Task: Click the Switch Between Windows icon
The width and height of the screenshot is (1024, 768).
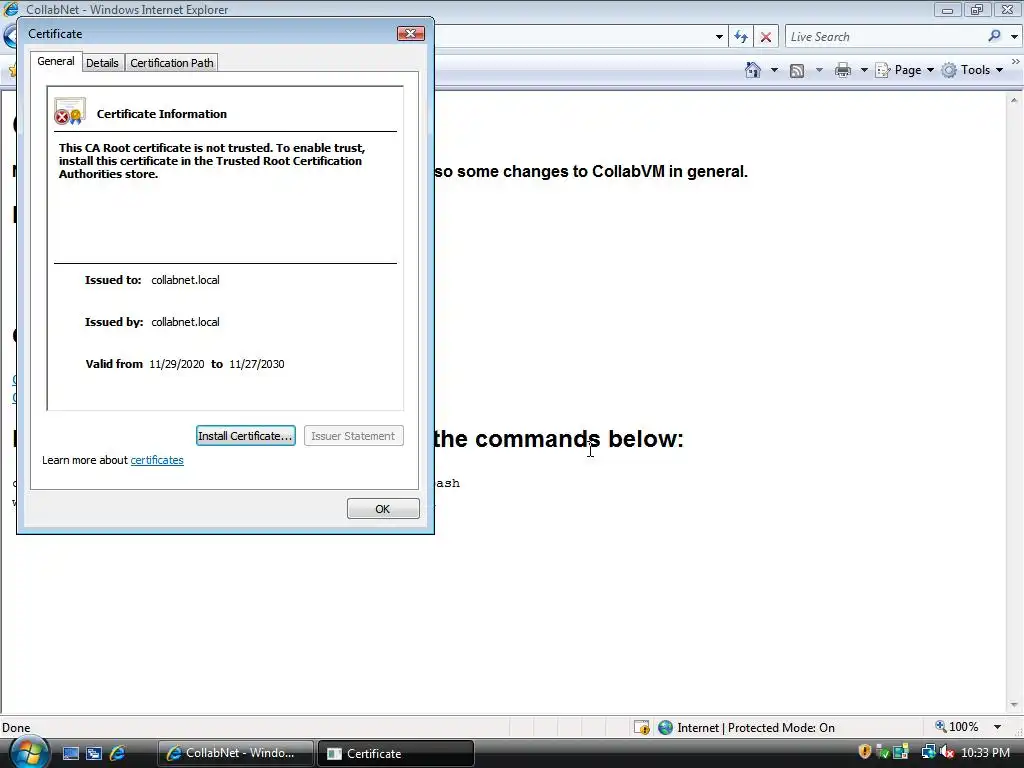Action: click(x=94, y=754)
